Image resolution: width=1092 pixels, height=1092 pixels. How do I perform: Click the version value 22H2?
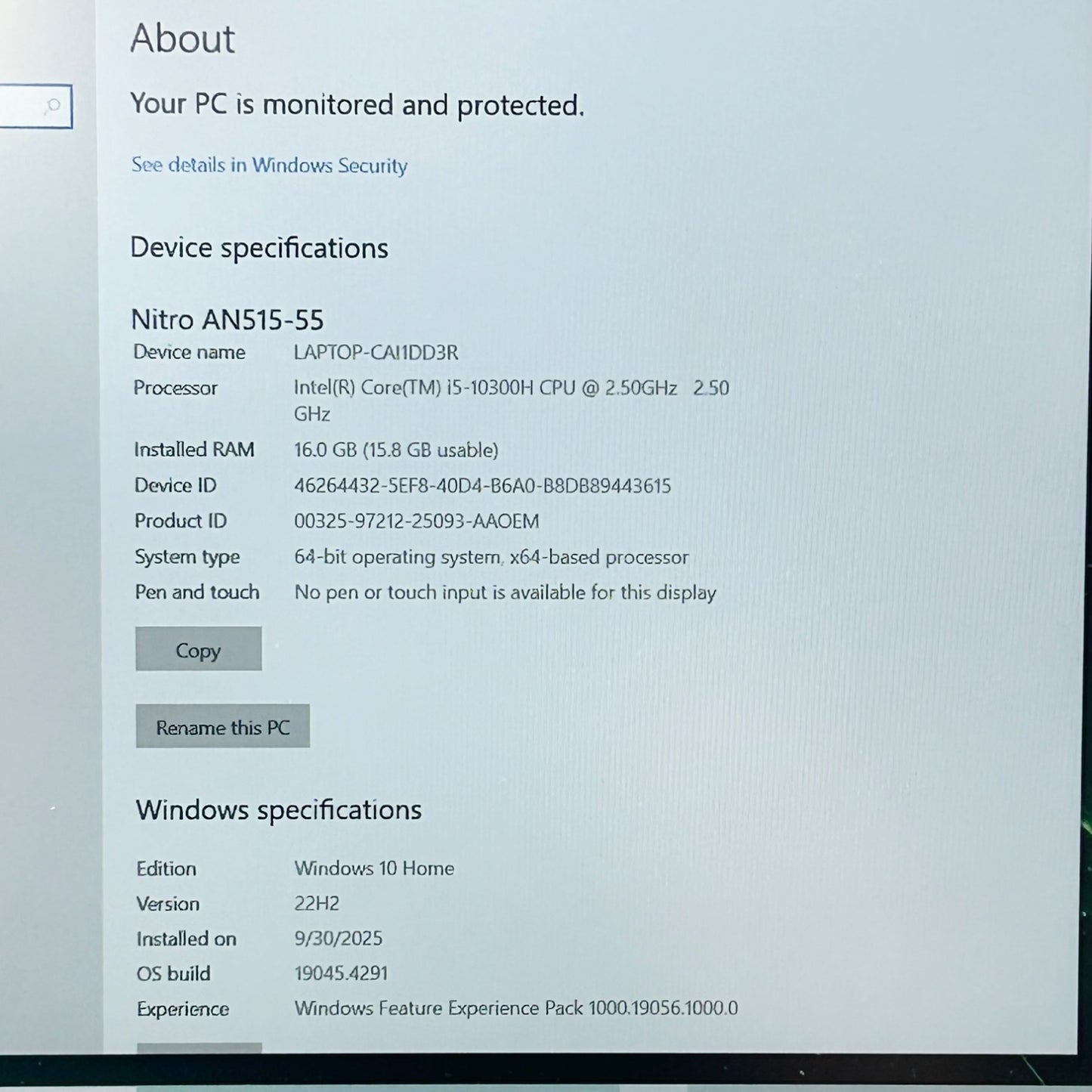click(x=317, y=904)
